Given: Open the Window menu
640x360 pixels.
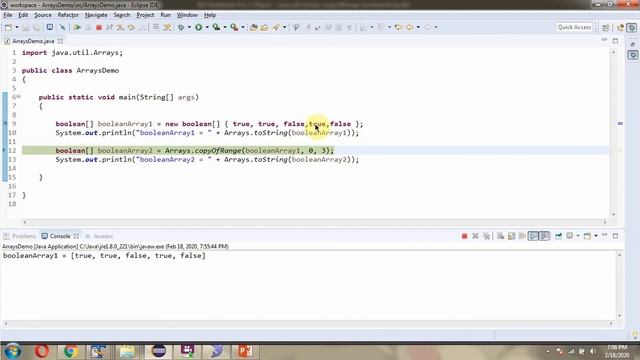Looking at the screenshot, I should 187,15.
